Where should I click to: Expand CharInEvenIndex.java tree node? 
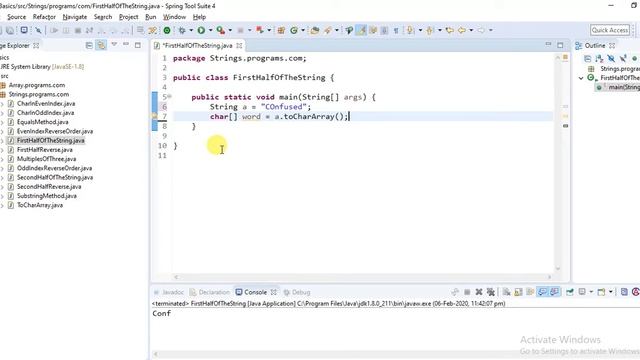click(x=2, y=104)
